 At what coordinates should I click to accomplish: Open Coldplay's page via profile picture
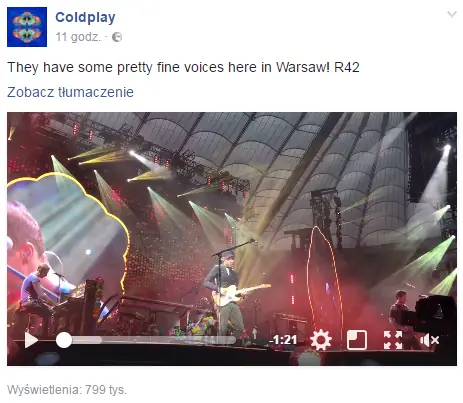coord(27,27)
